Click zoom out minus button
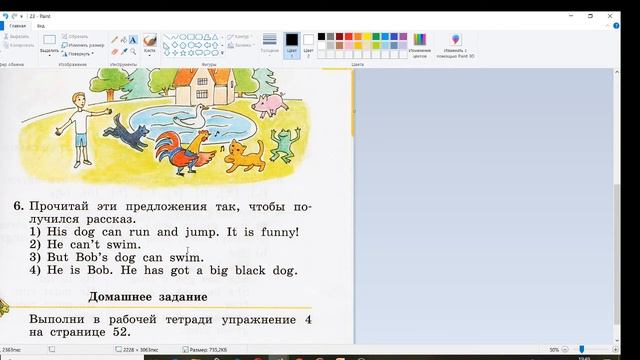 (x=565, y=349)
